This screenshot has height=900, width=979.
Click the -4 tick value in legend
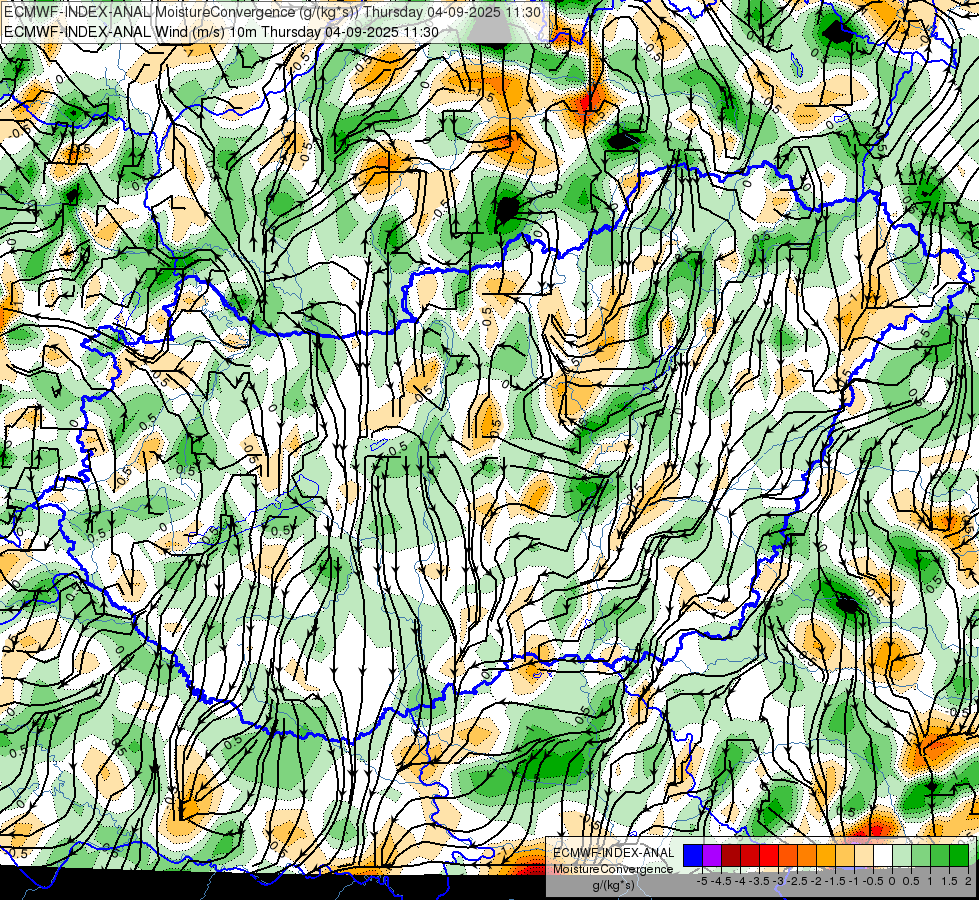pos(740,881)
